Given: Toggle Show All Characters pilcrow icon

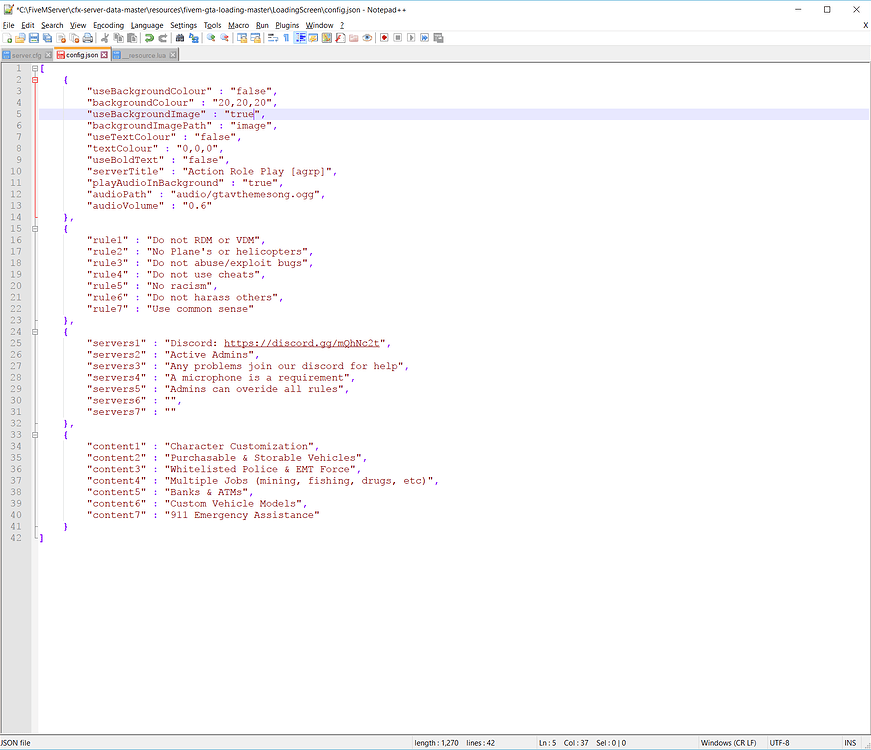Looking at the screenshot, I should [x=286, y=38].
